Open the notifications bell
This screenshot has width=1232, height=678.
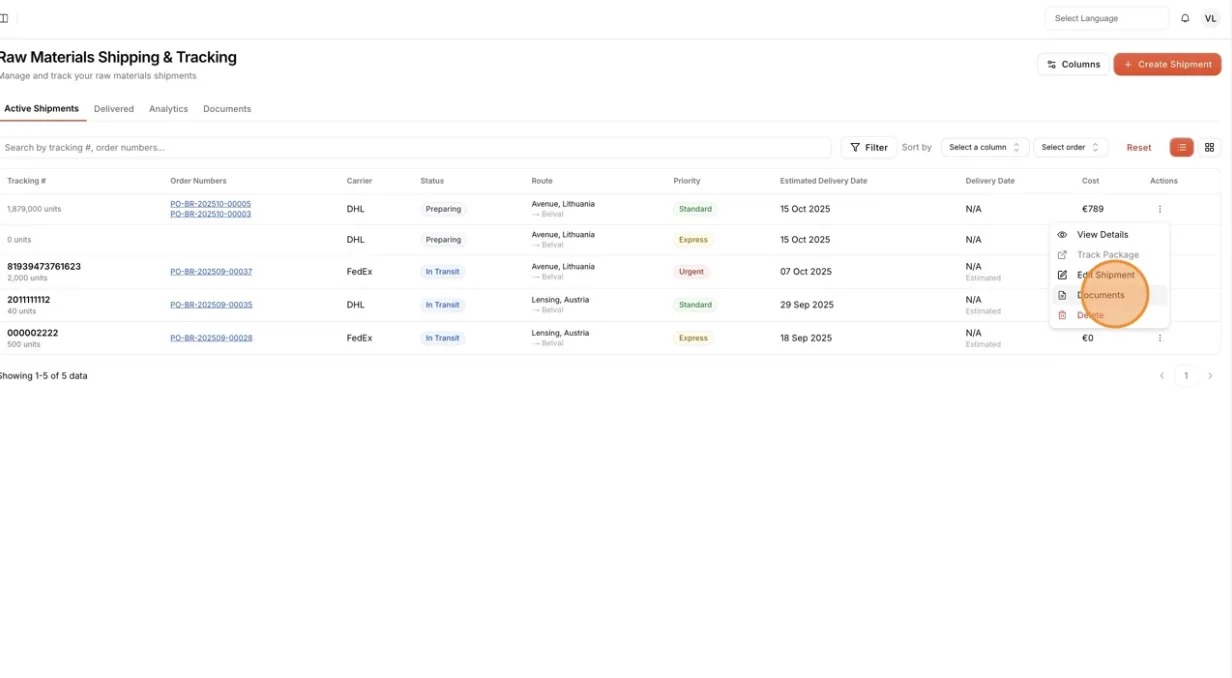pyautogui.click(x=1185, y=18)
